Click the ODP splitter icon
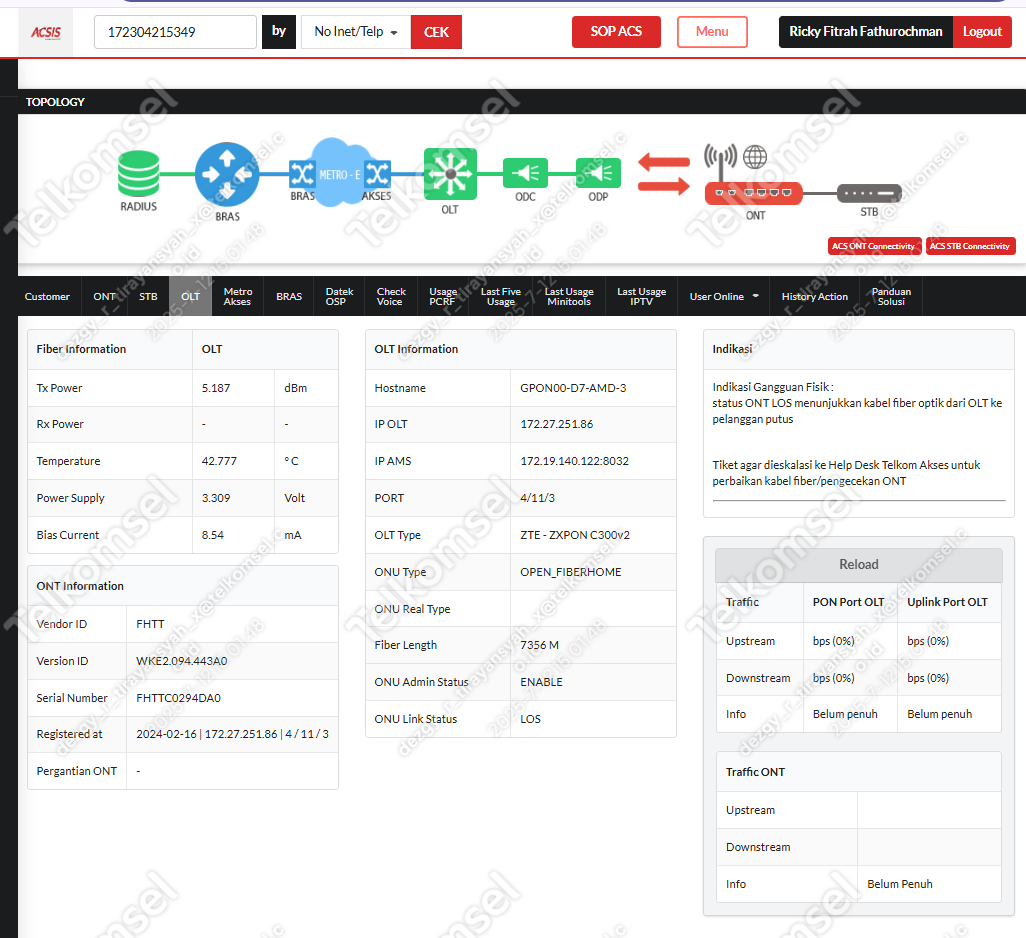This screenshot has height=938, width=1026. pos(598,173)
